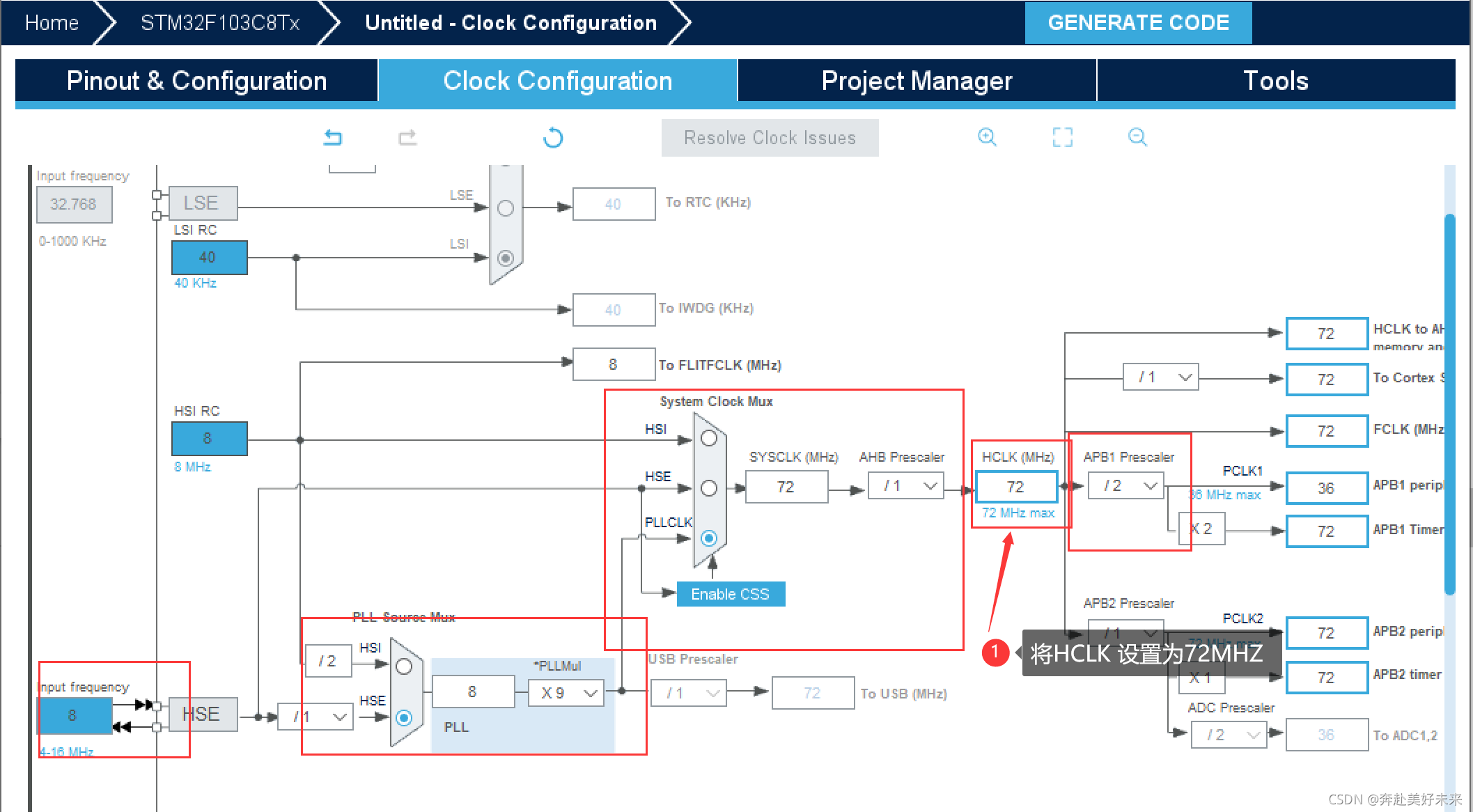Click the APB1 Timer clocks 72 box
The width and height of the screenshot is (1473, 812).
click(x=1327, y=531)
